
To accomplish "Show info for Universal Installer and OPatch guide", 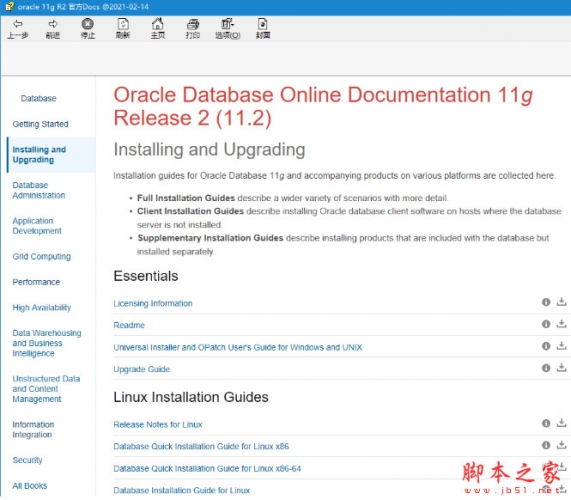I will pyautogui.click(x=546, y=346).
